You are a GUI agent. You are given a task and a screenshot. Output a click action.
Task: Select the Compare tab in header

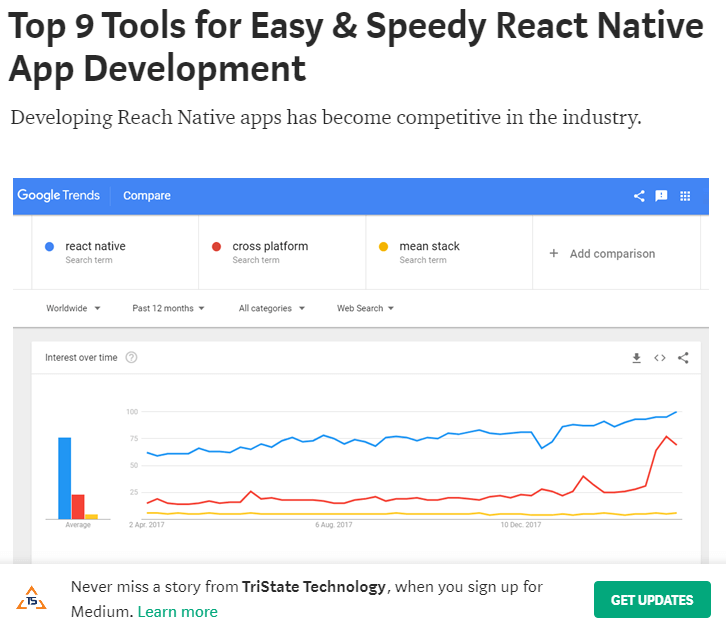click(147, 196)
